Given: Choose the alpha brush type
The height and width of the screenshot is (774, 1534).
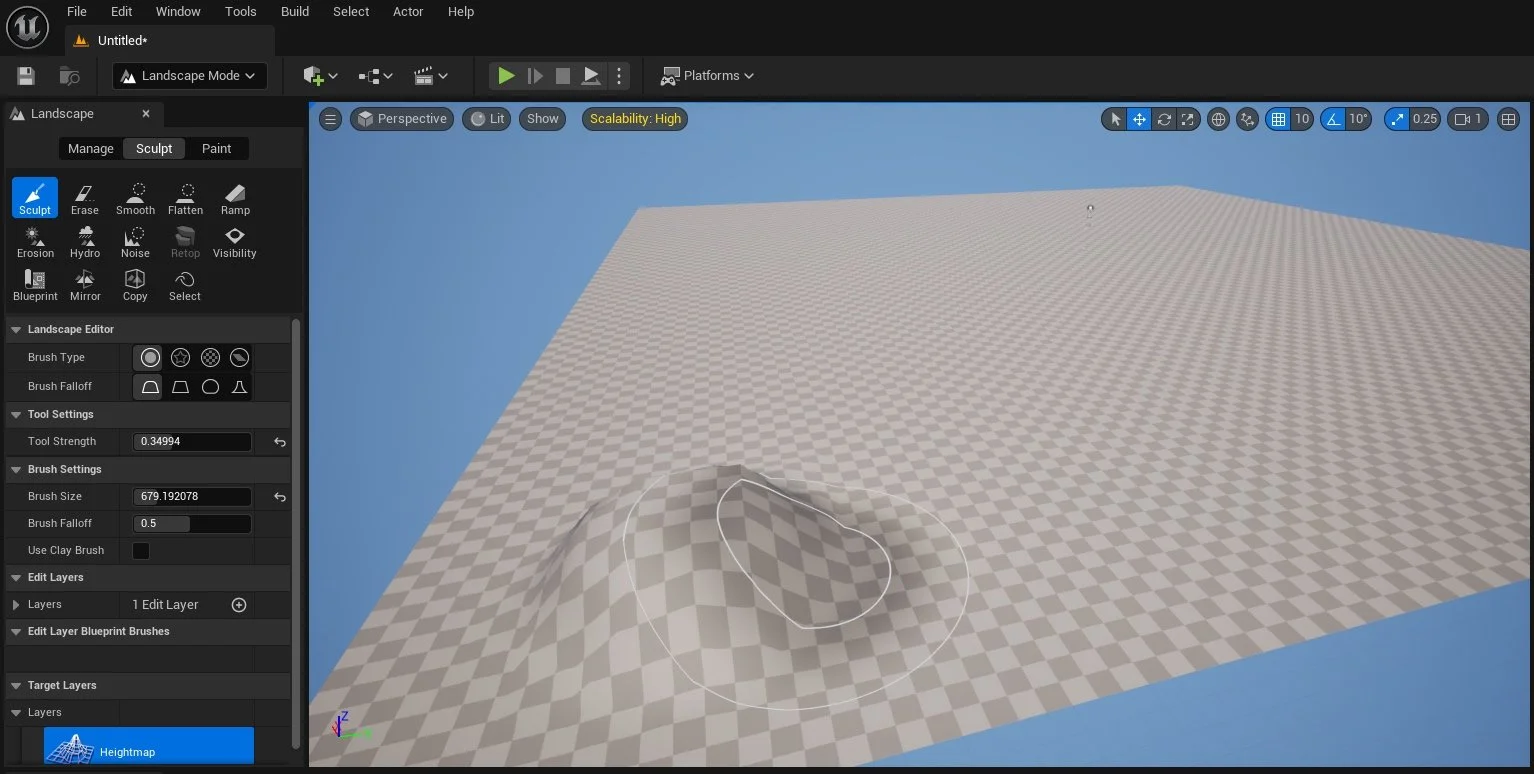Looking at the screenshot, I should click(180, 357).
